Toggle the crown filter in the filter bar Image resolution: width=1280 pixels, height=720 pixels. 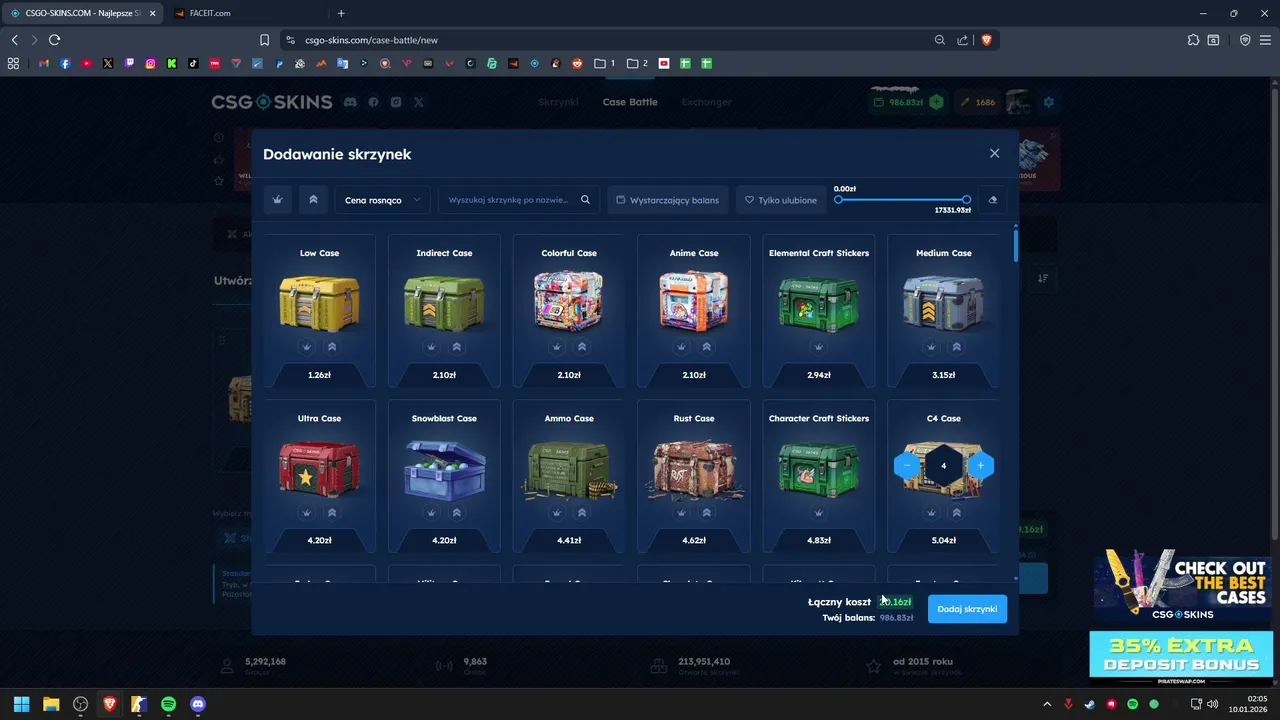pyautogui.click(x=278, y=200)
